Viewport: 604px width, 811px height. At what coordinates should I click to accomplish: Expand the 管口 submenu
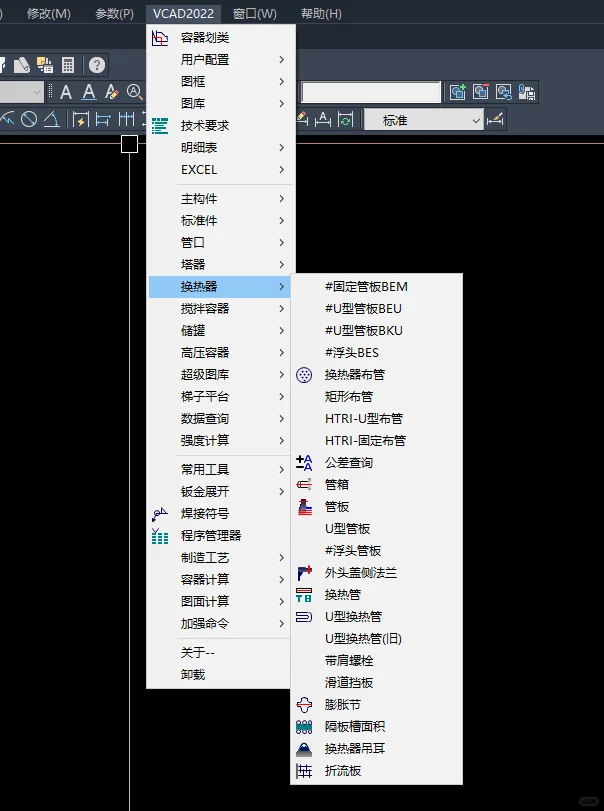pyautogui.click(x=221, y=243)
